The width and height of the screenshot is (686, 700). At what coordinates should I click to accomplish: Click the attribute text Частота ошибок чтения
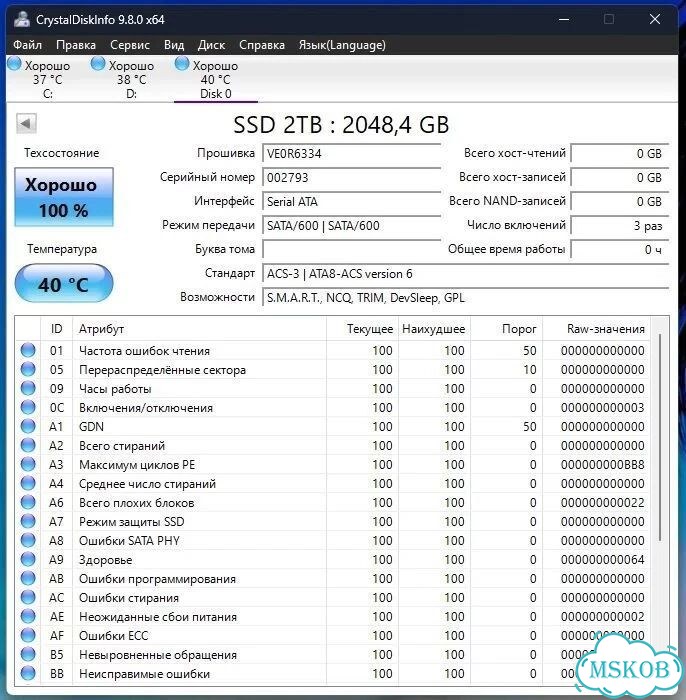click(x=144, y=351)
